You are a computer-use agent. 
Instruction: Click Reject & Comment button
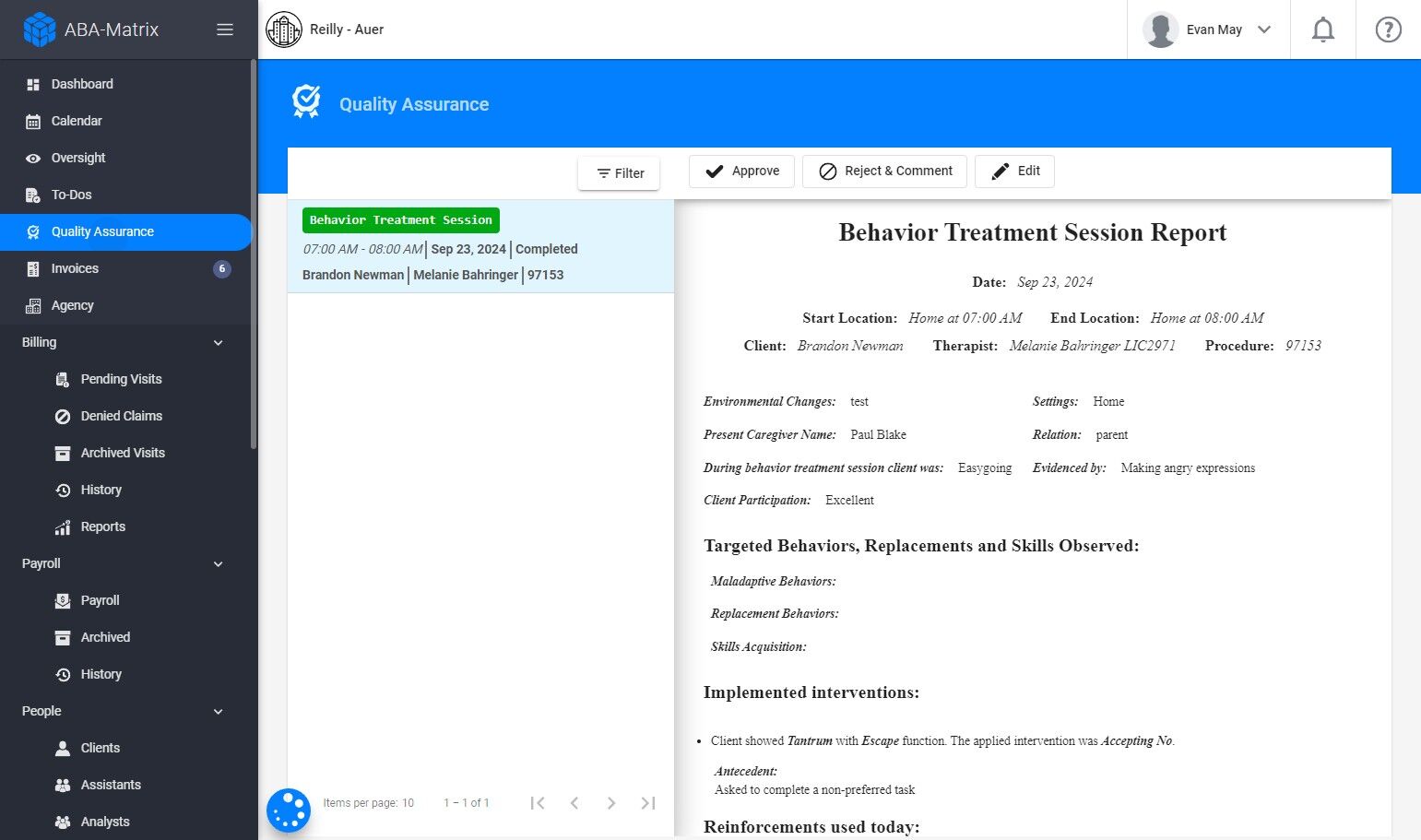(884, 172)
